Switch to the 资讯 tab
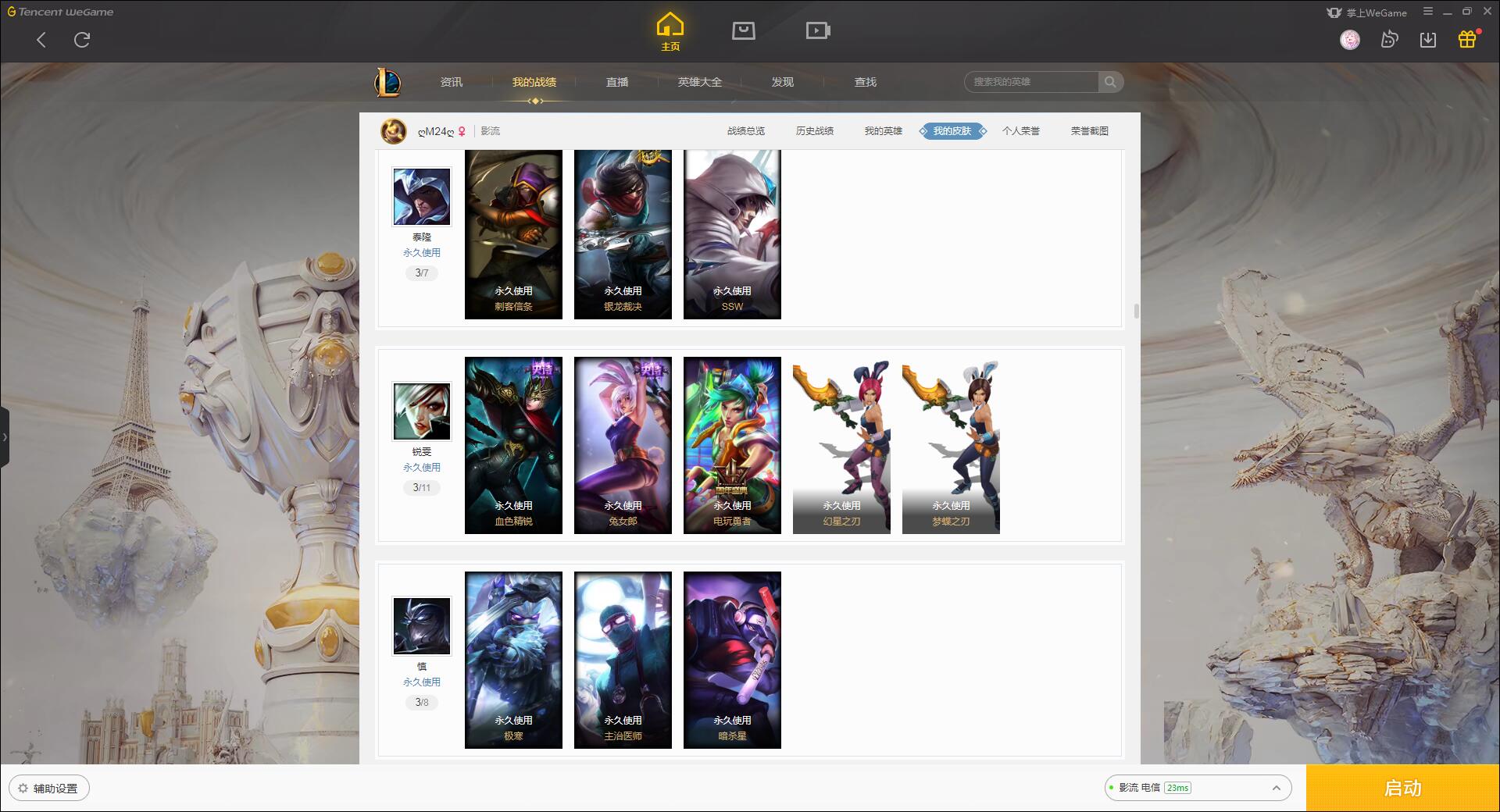 coord(452,82)
